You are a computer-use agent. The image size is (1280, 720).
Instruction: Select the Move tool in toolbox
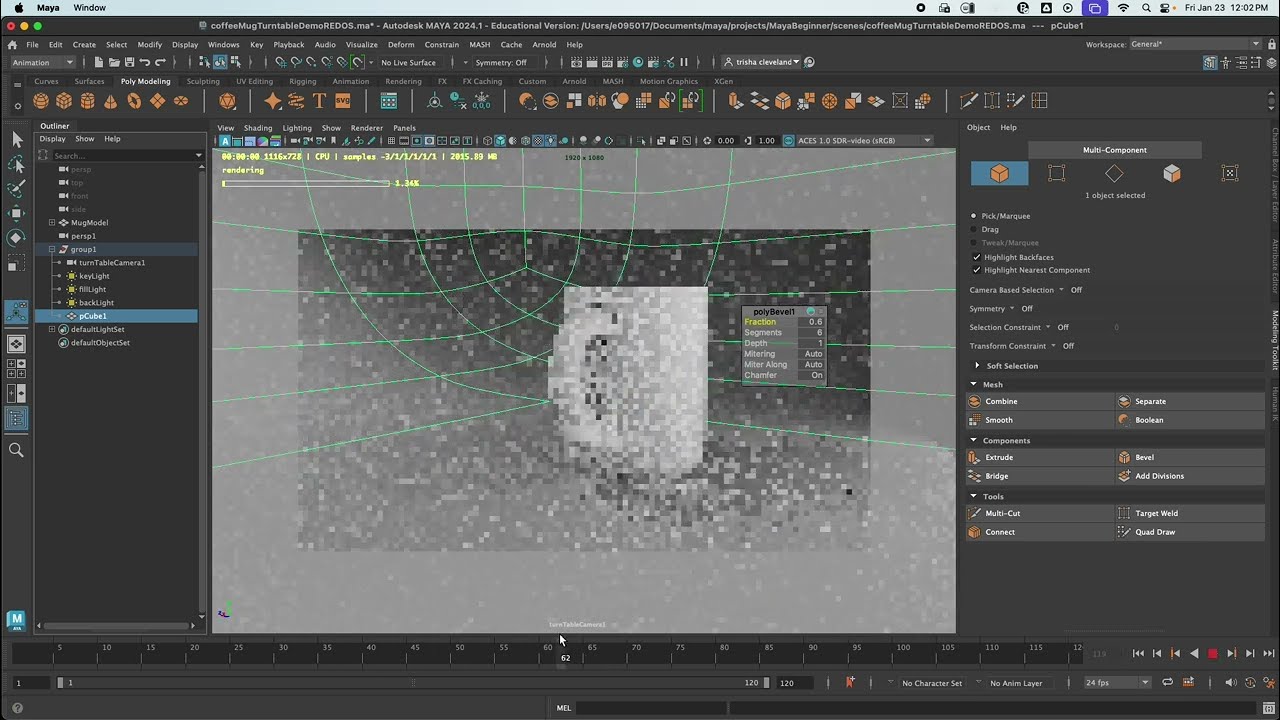click(x=16, y=213)
